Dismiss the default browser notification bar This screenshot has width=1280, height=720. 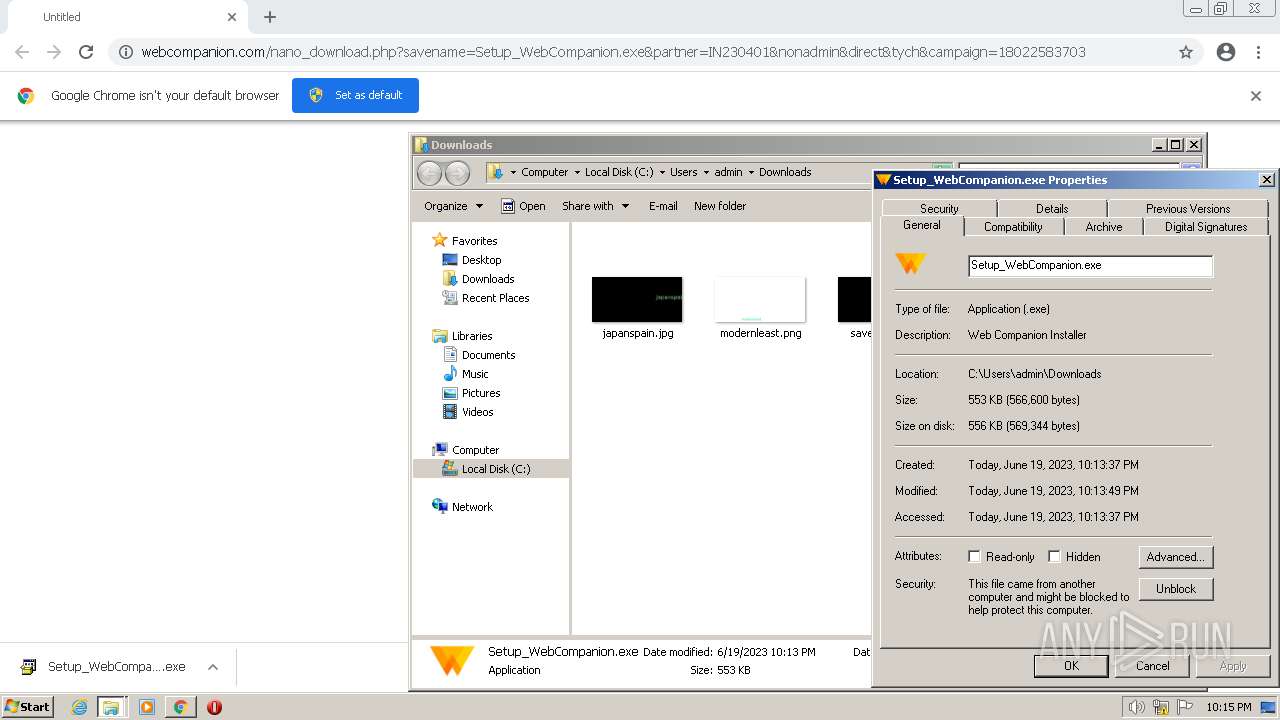tap(1256, 96)
